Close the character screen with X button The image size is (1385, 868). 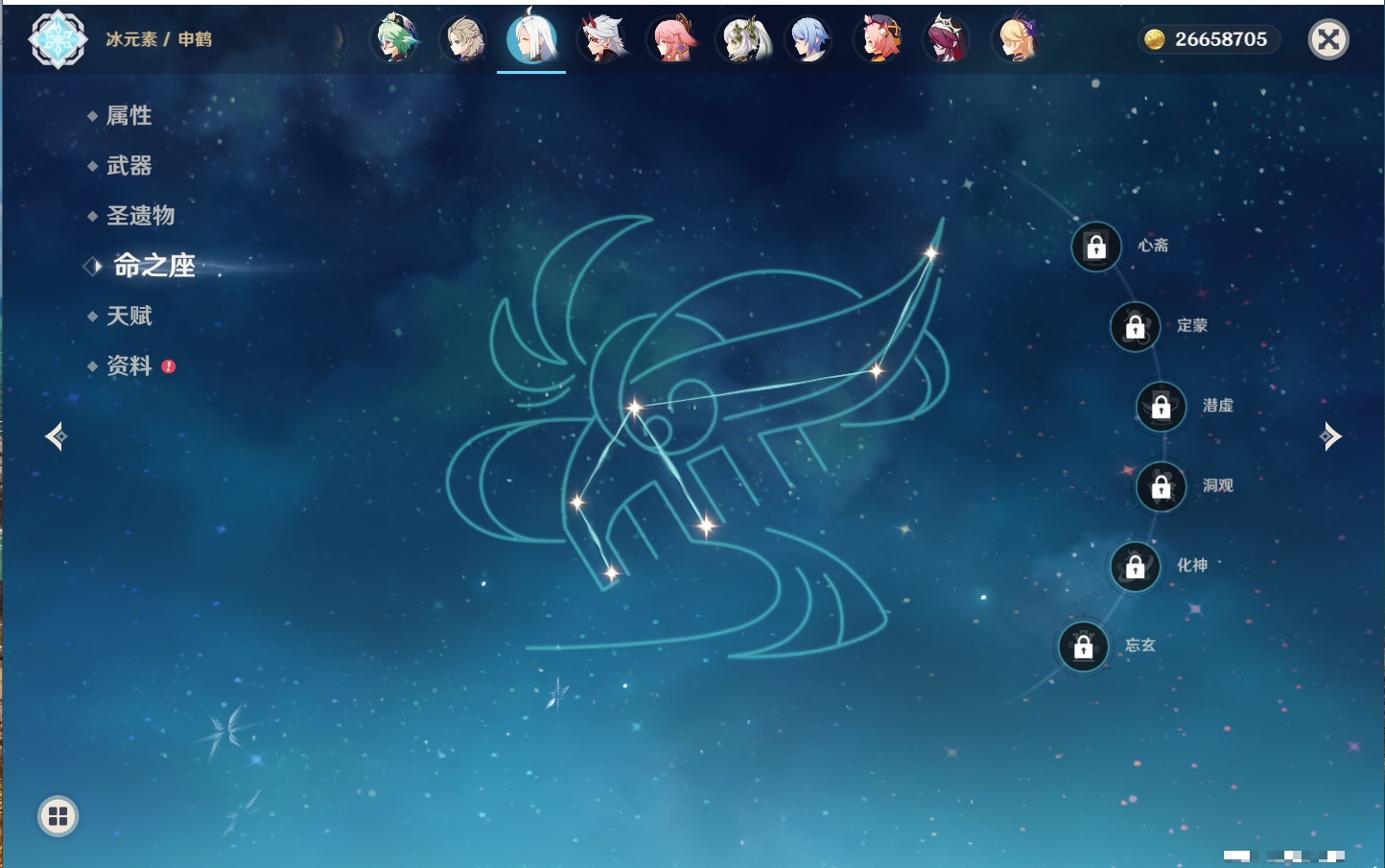click(x=1328, y=39)
